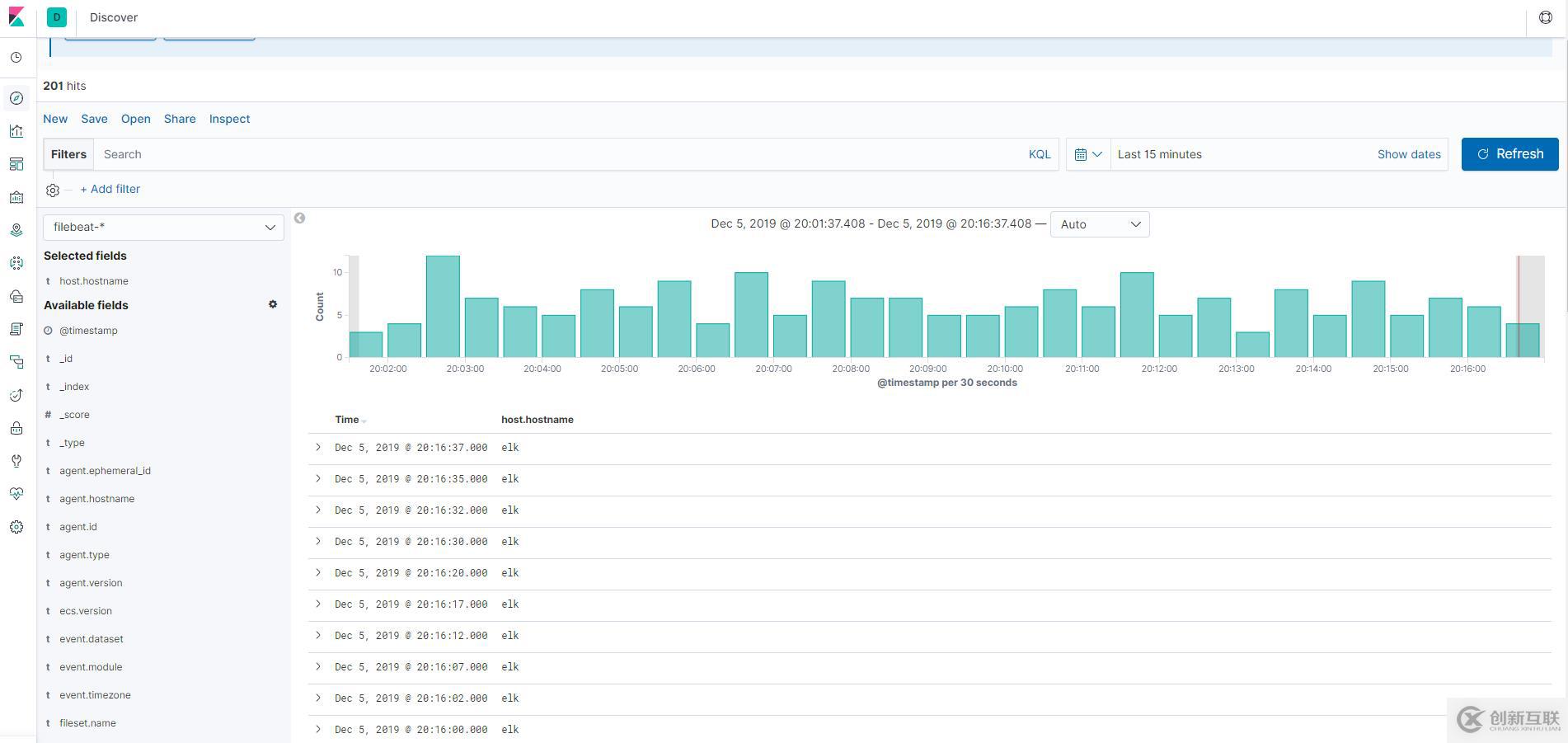This screenshot has height=743, width=1568.
Task: Select @timestamp in Available fields
Action: pyautogui.click(x=88, y=331)
